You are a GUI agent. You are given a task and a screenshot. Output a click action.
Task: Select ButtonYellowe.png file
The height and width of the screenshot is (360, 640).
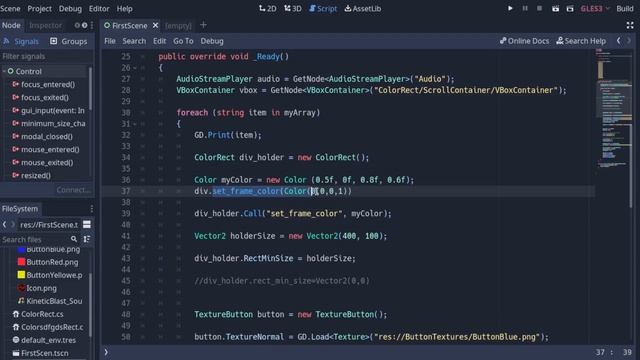pyautogui.click(x=50, y=275)
